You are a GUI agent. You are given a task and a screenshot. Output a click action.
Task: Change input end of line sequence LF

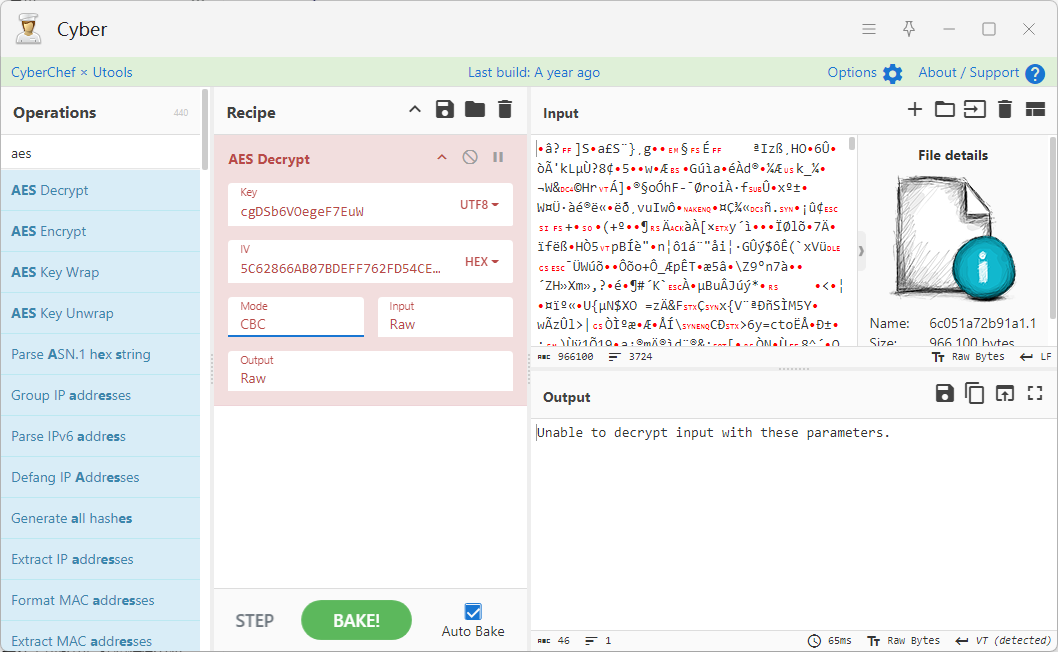[1036, 357]
